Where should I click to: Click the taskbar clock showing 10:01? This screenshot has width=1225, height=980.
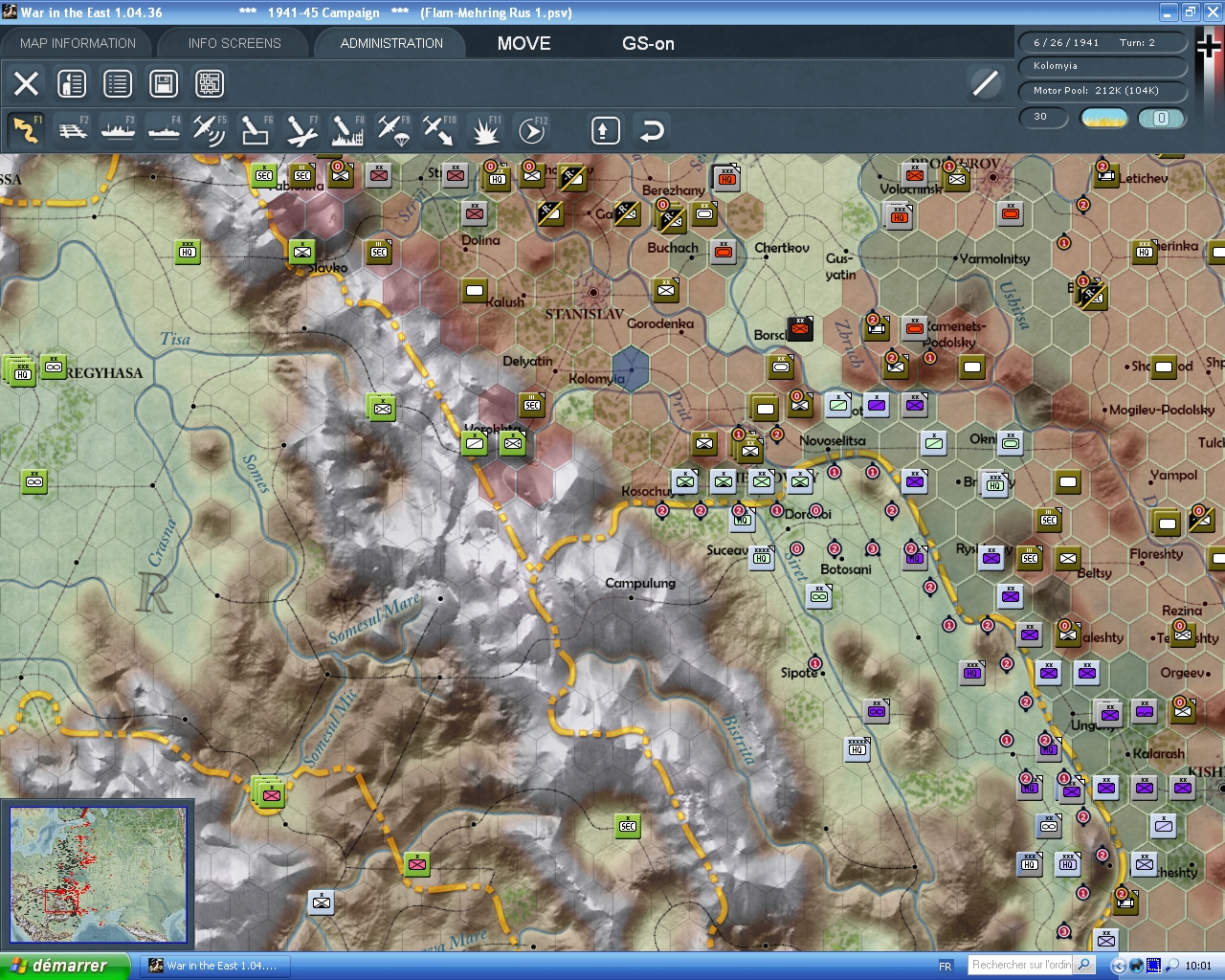tap(1197, 966)
